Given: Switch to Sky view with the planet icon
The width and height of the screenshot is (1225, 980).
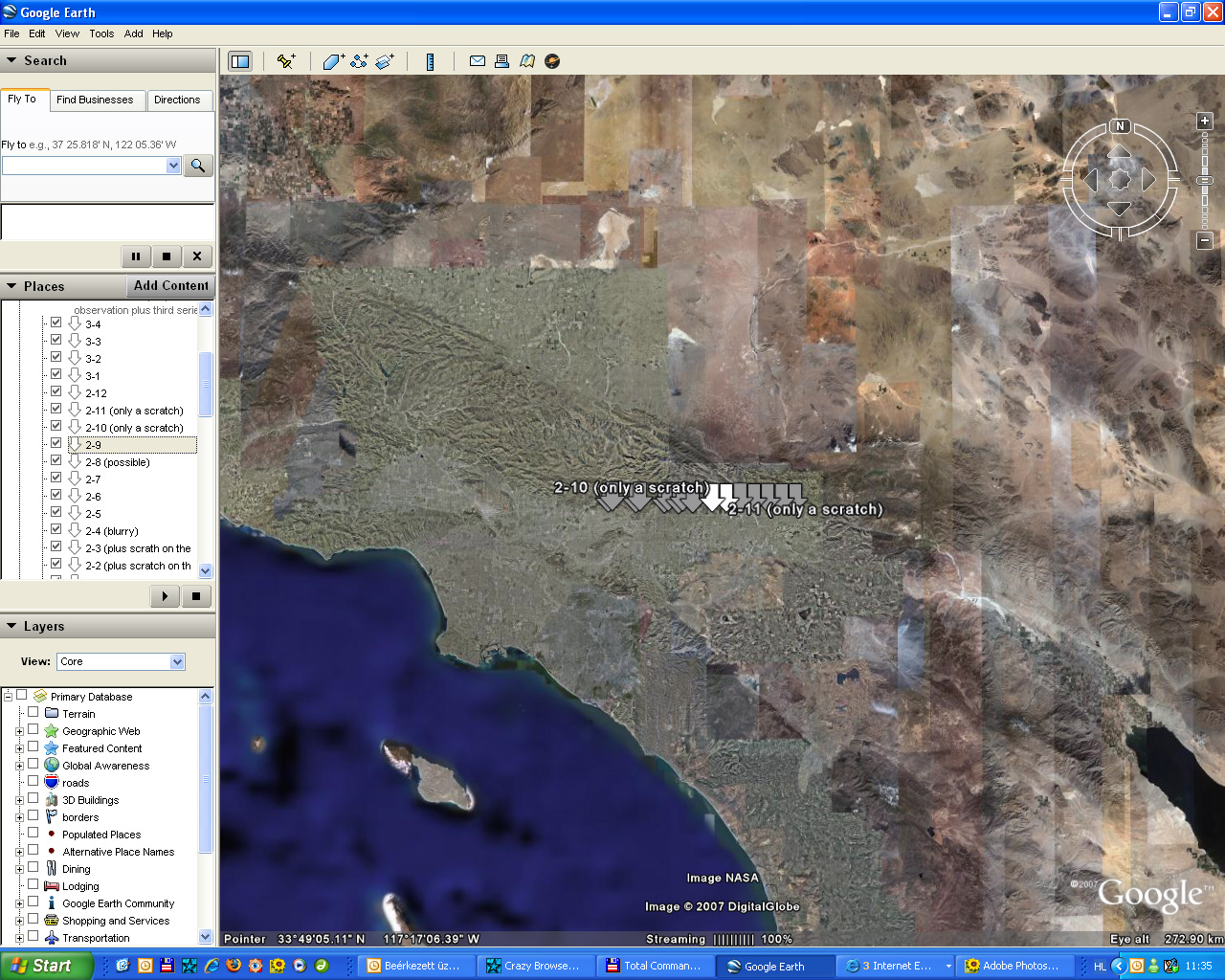Looking at the screenshot, I should tap(552, 61).
